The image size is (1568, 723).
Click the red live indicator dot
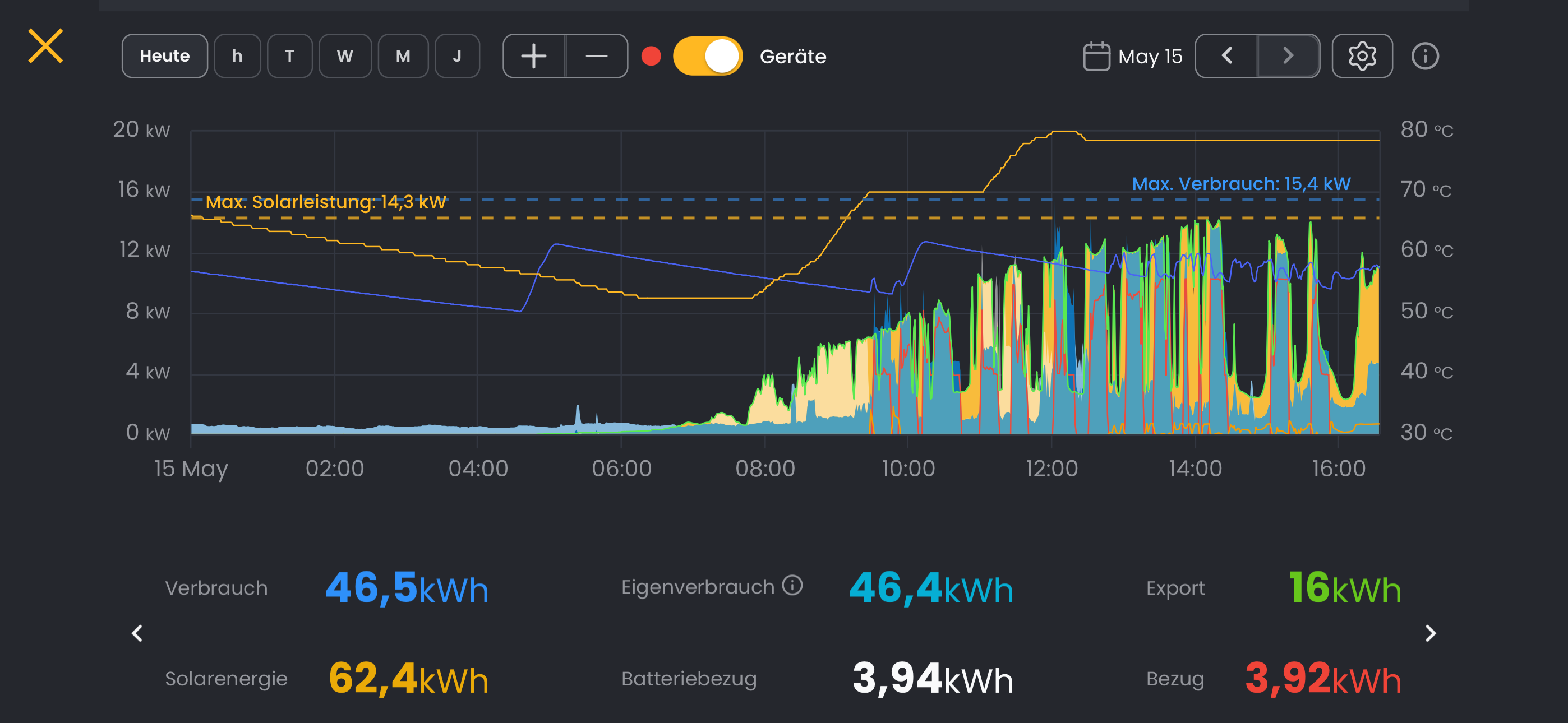tap(651, 56)
